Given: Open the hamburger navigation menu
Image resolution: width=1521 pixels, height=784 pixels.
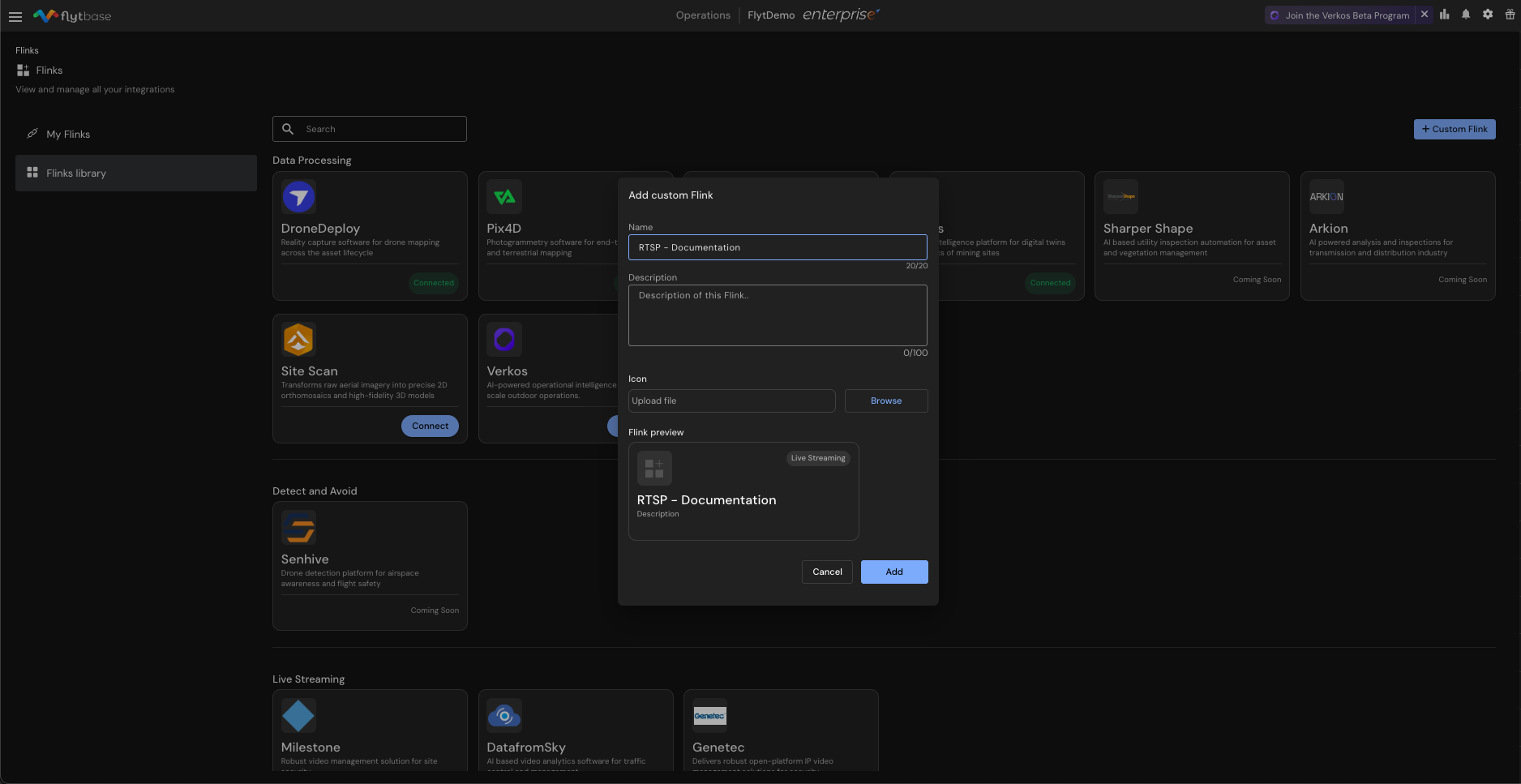Looking at the screenshot, I should (15, 16).
